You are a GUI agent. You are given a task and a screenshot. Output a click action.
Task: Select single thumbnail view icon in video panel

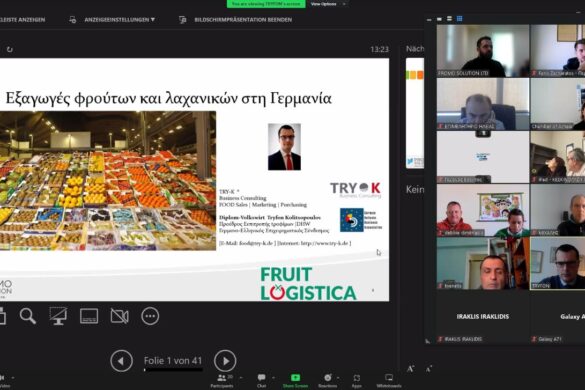point(439,19)
